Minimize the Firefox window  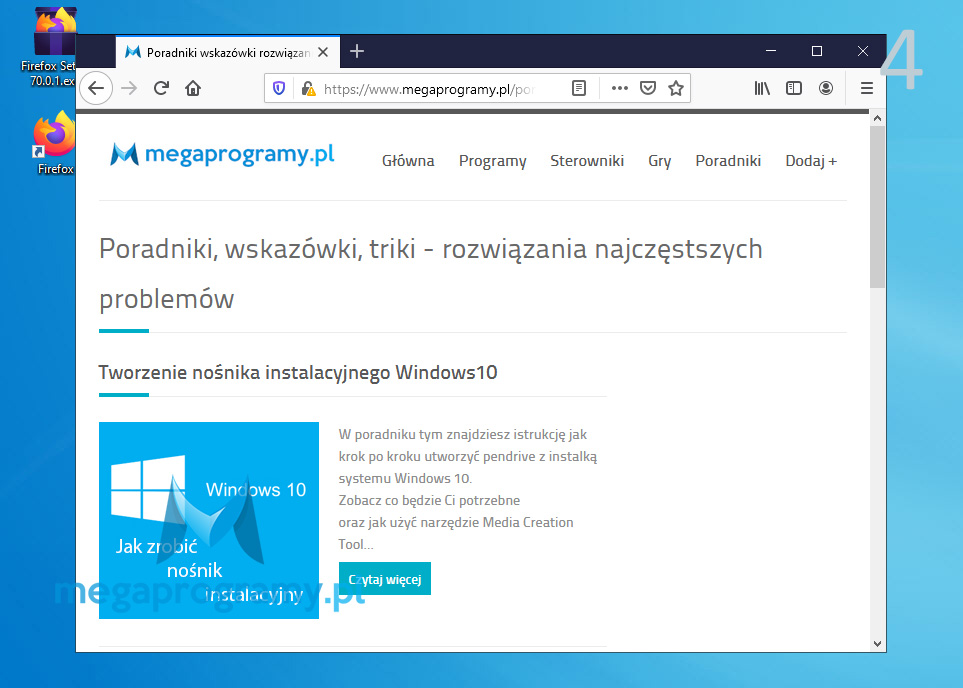click(x=771, y=51)
